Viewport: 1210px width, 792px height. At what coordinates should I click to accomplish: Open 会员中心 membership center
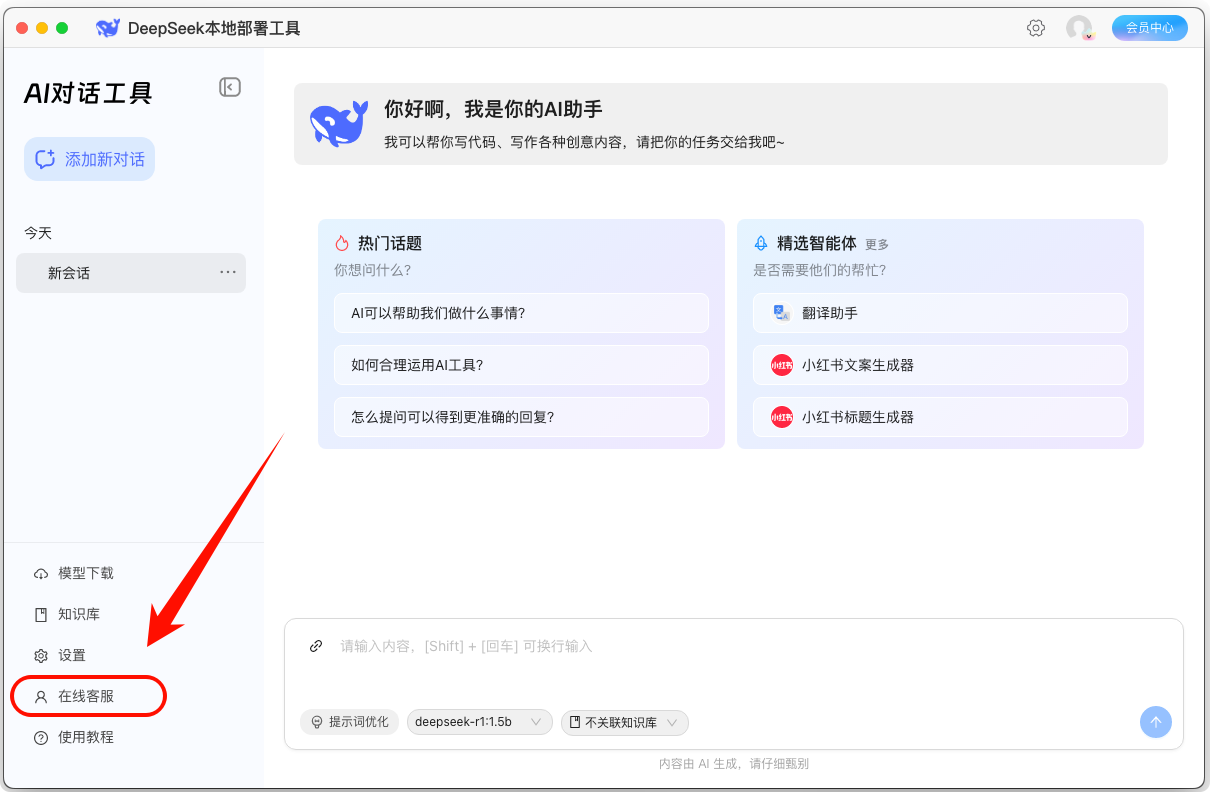(1149, 28)
